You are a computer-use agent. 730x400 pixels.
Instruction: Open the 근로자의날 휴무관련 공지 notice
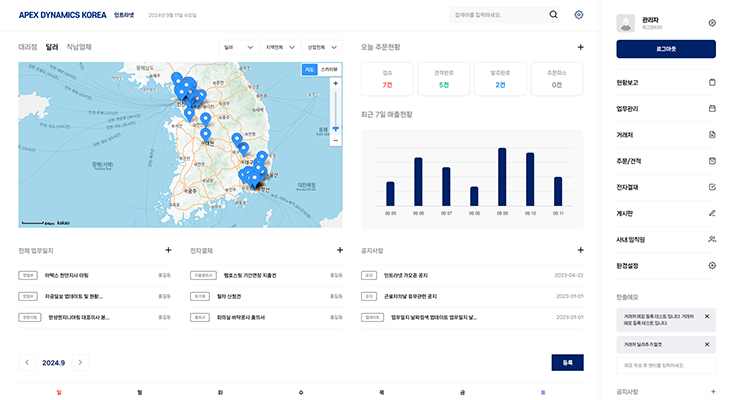click(410, 296)
